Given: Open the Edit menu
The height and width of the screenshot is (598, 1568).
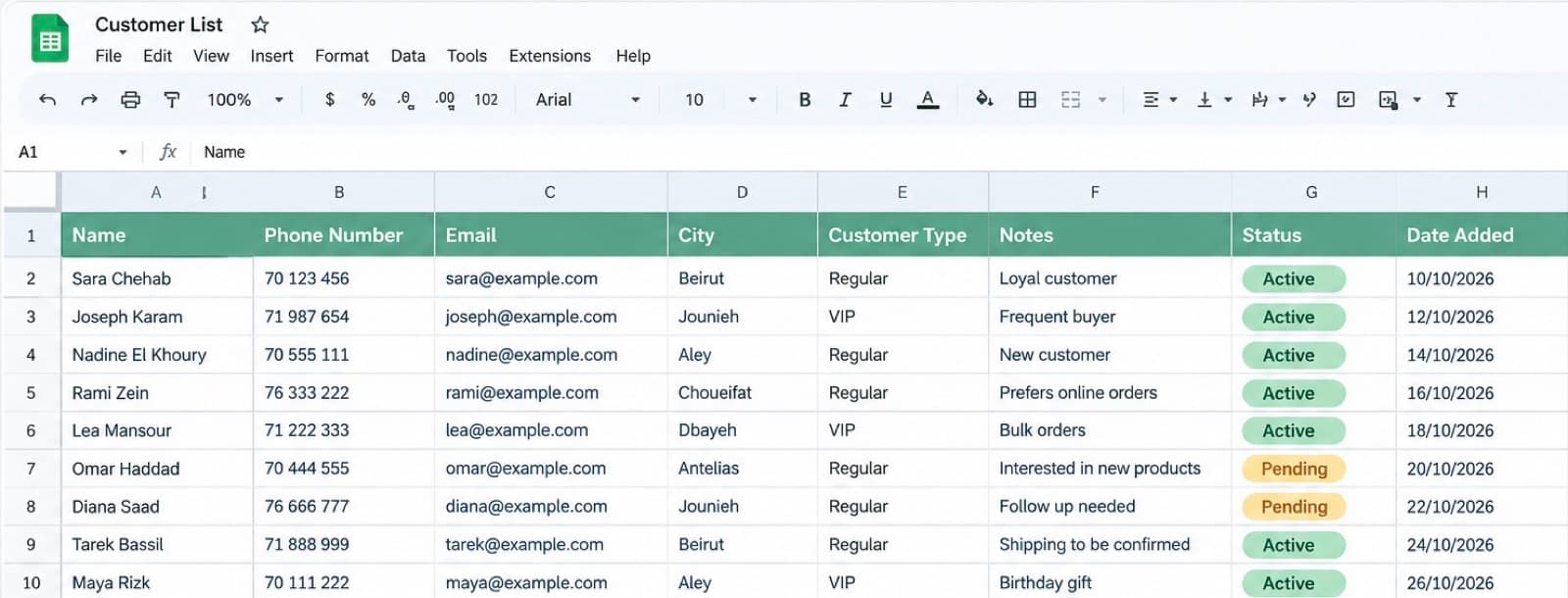Looking at the screenshot, I should (x=157, y=56).
